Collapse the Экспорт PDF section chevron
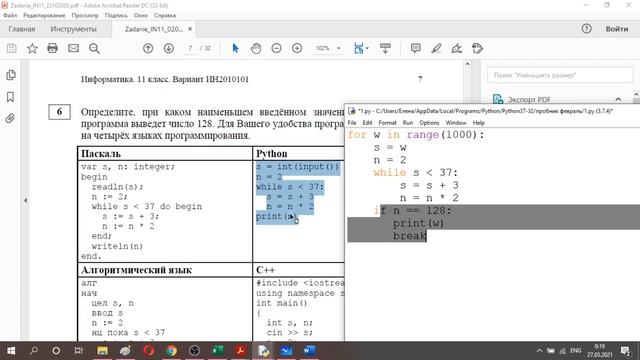 pyautogui.click(x=618, y=99)
